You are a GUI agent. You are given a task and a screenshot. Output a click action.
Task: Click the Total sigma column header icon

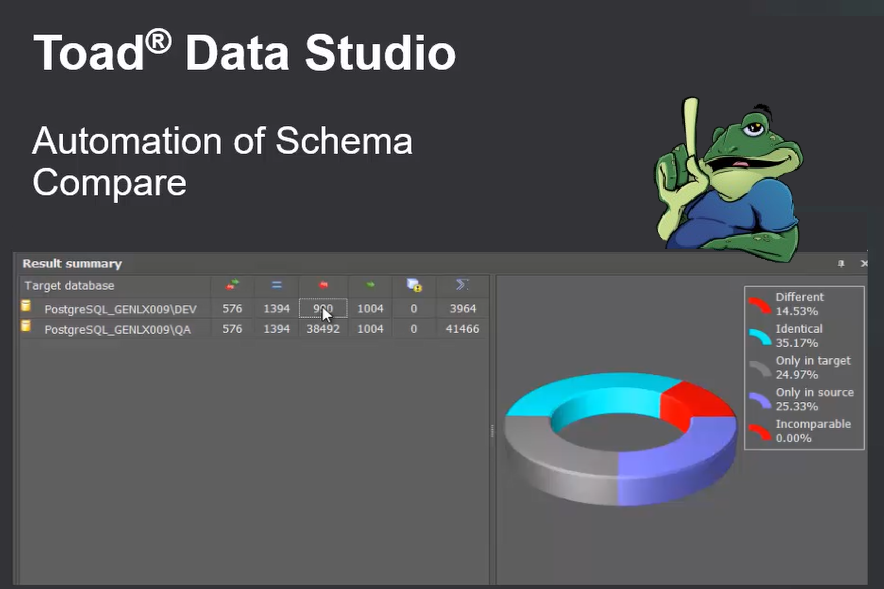(462, 285)
